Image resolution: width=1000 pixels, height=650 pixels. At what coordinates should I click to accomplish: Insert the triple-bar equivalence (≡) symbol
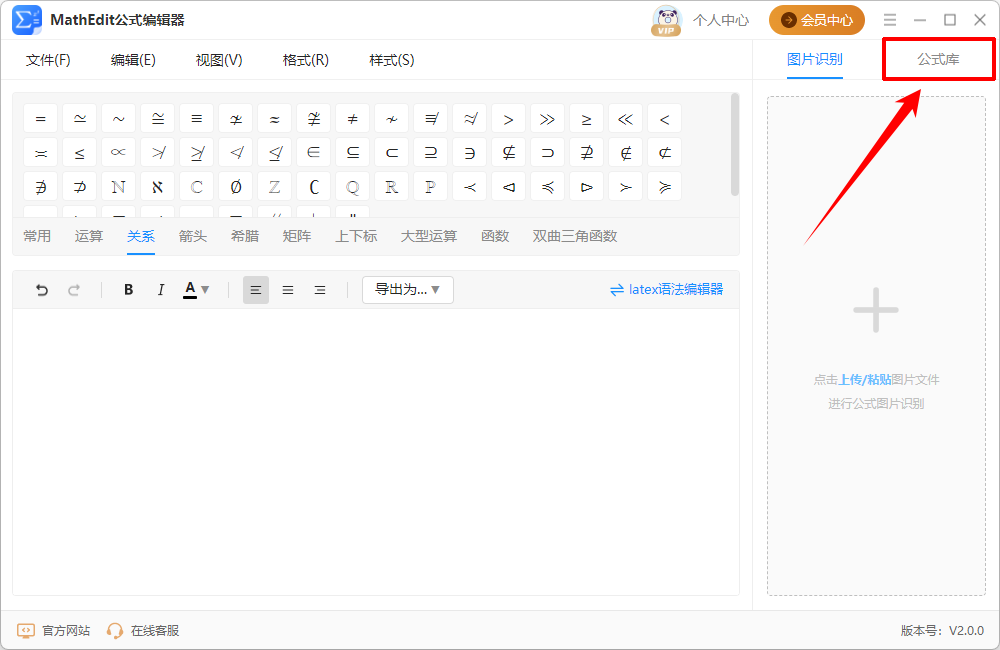click(x=196, y=119)
